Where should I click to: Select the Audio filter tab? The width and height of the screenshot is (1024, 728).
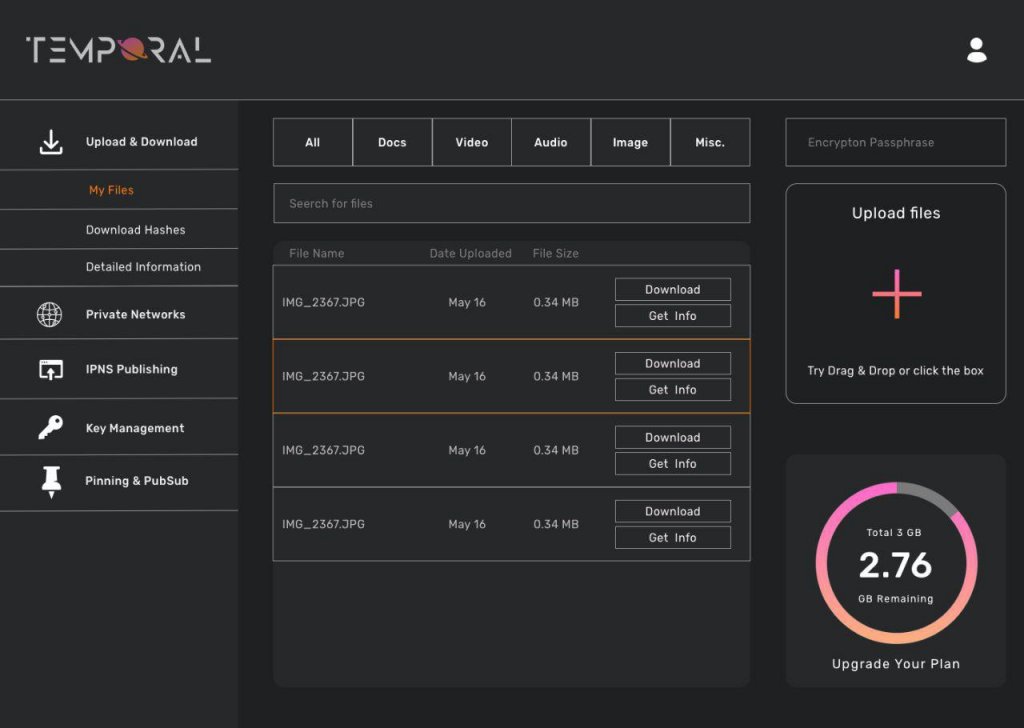551,142
